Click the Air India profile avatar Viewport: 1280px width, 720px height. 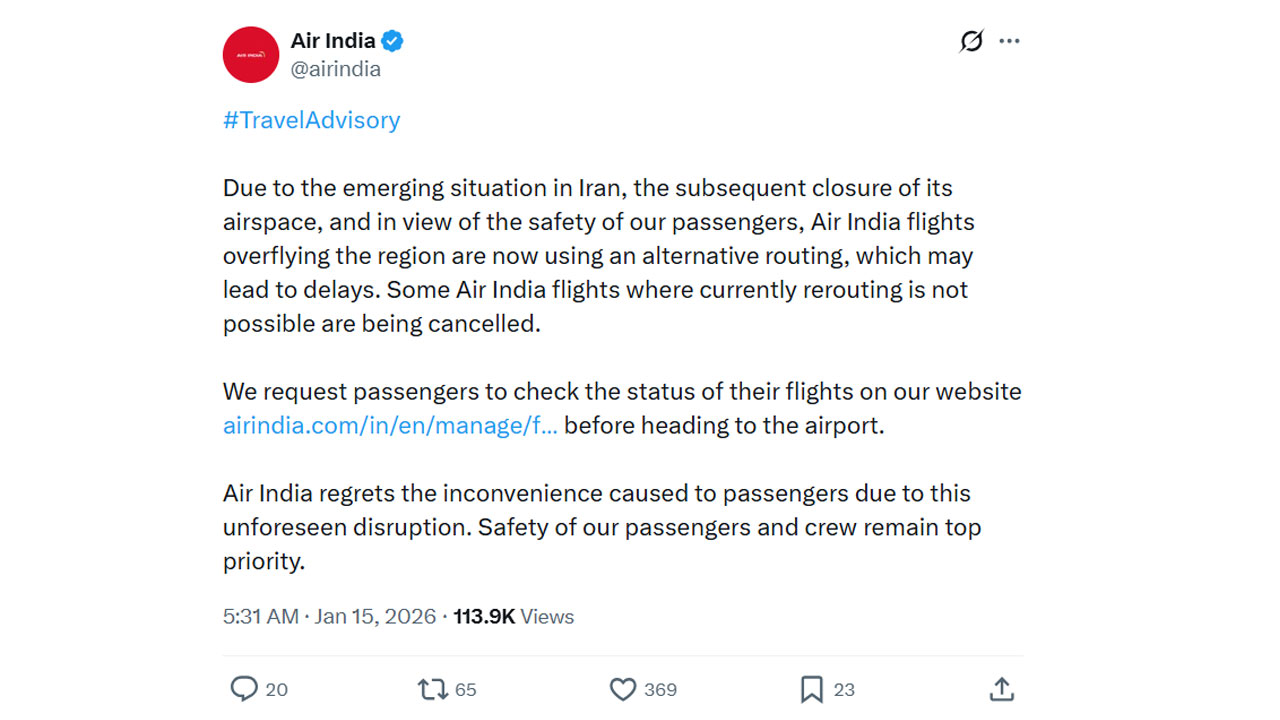250,55
